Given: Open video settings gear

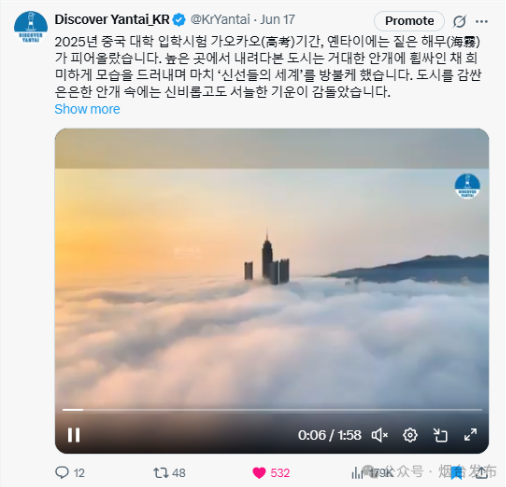Looking at the screenshot, I should coord(410,435).
